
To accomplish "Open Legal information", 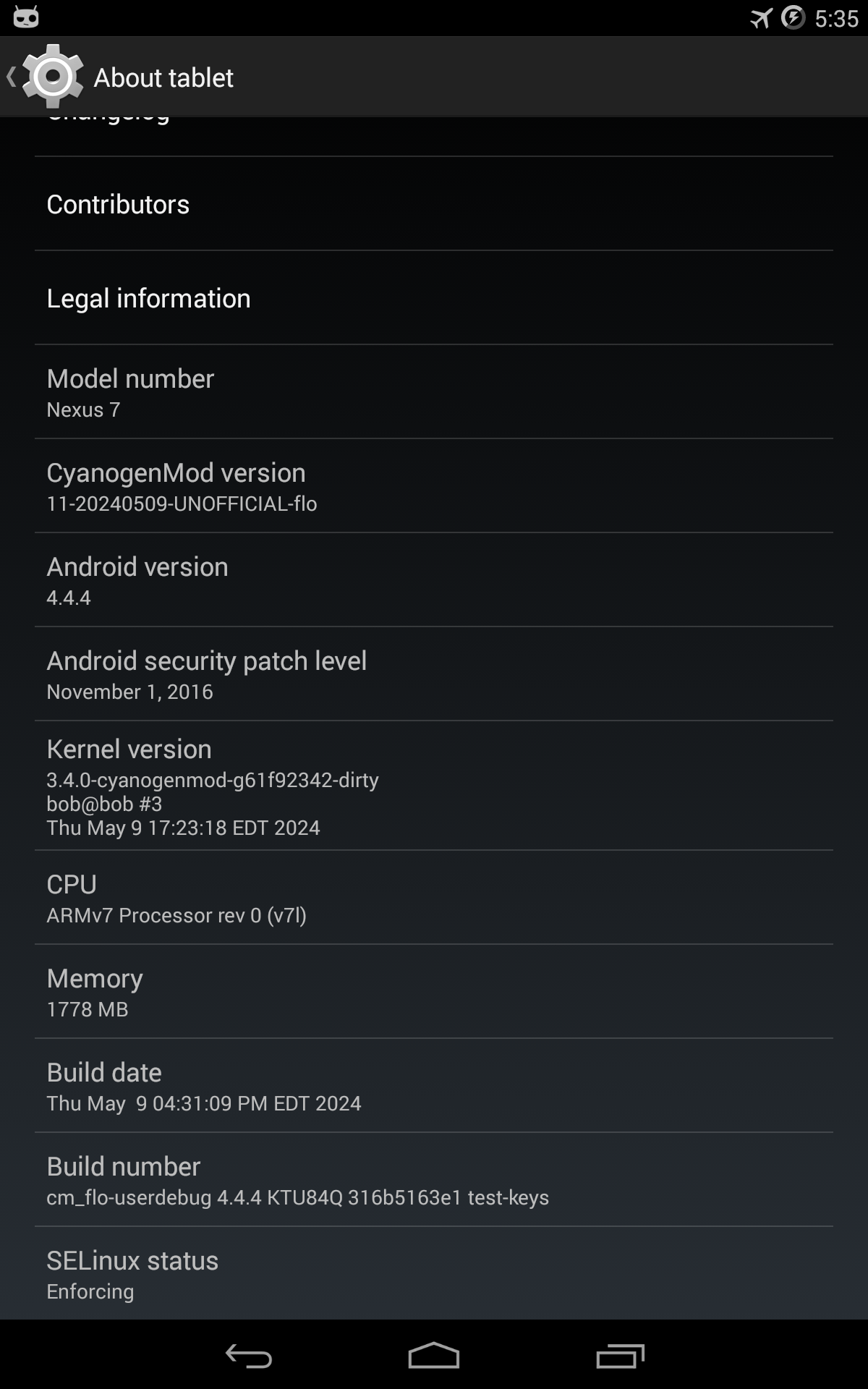I will [x=434, y=298].
